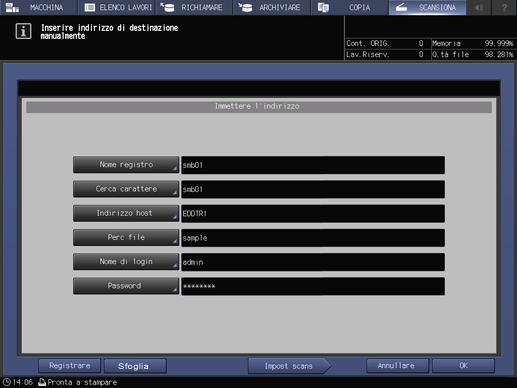
Task: Click the printer status icon
Action: 42,382
